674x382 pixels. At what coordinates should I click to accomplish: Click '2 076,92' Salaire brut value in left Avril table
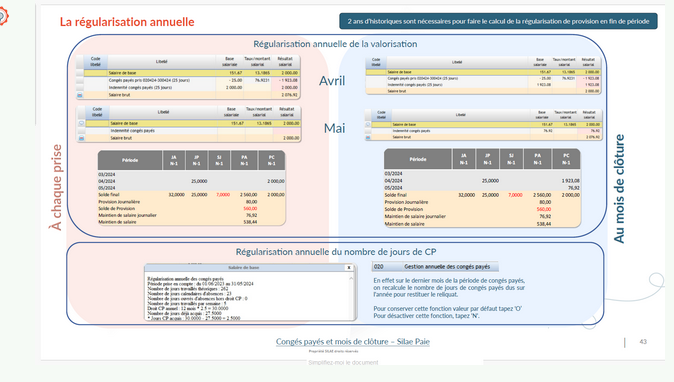point(290,95)
